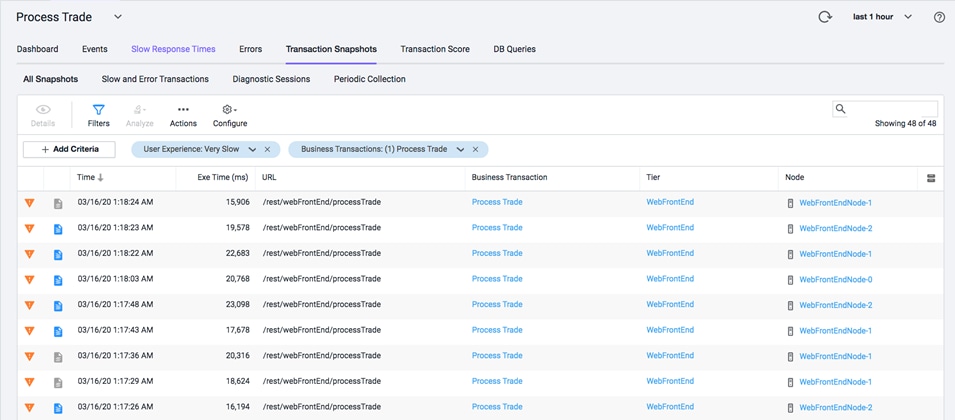Open the Process Trade title dropdown arrow
955x420 pixels.
(x=118, y=17)
